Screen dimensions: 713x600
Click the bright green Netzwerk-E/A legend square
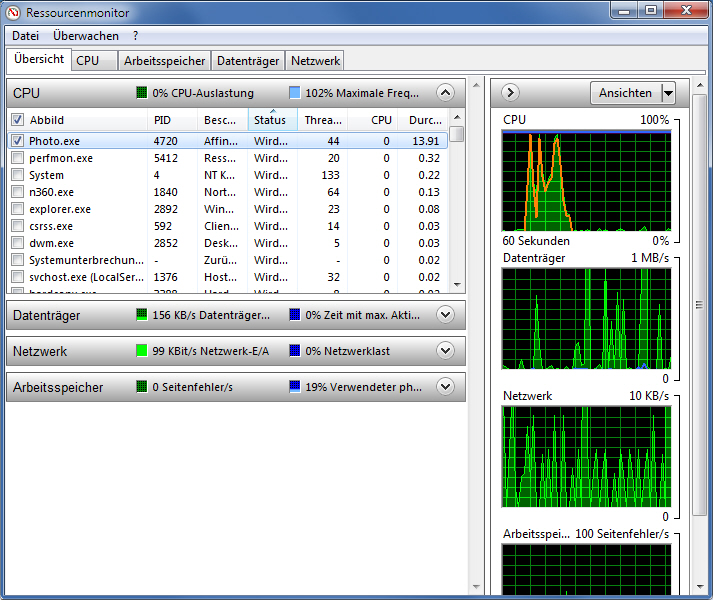(142, 351)
